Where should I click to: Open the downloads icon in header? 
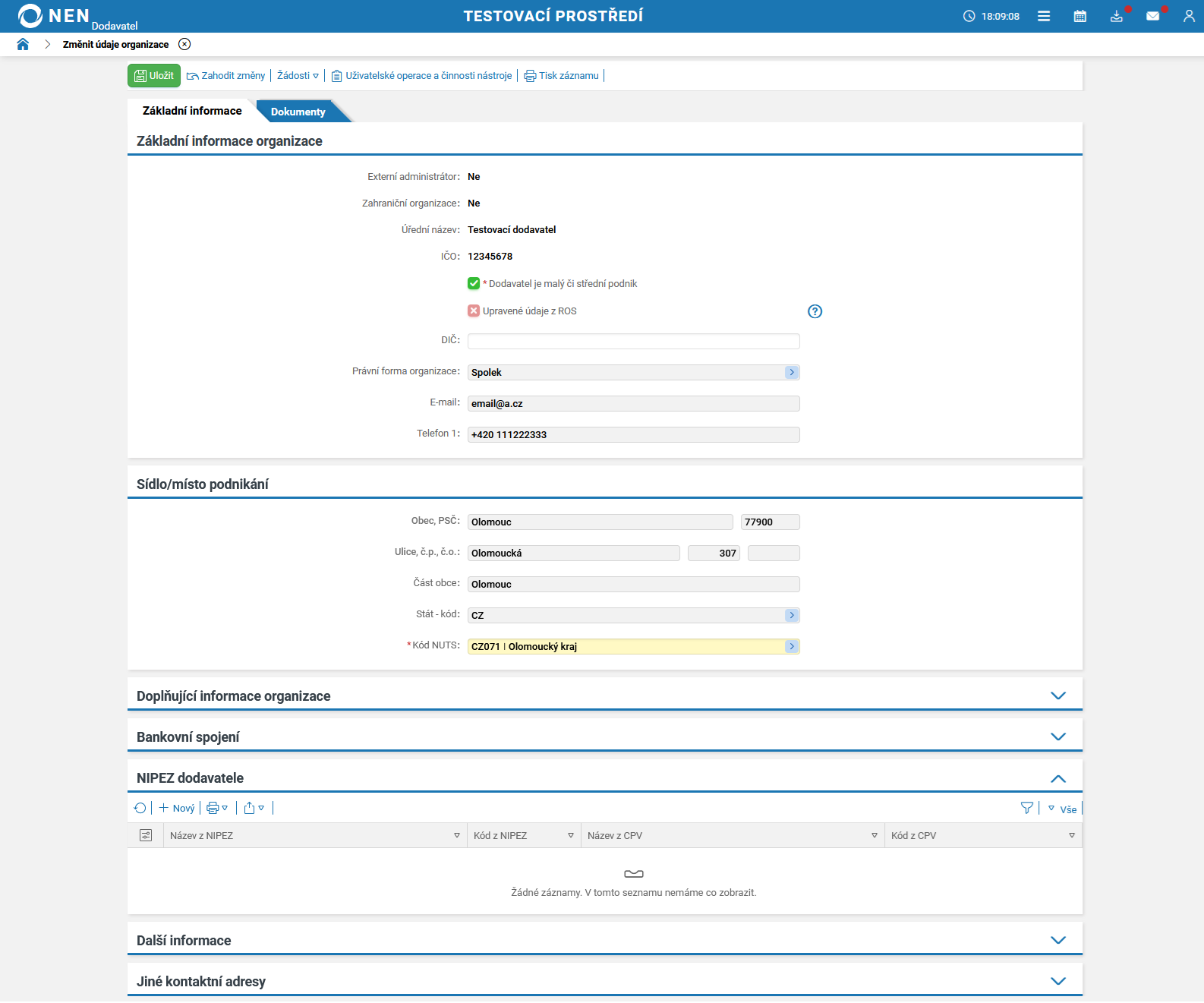coord(1116,16)
